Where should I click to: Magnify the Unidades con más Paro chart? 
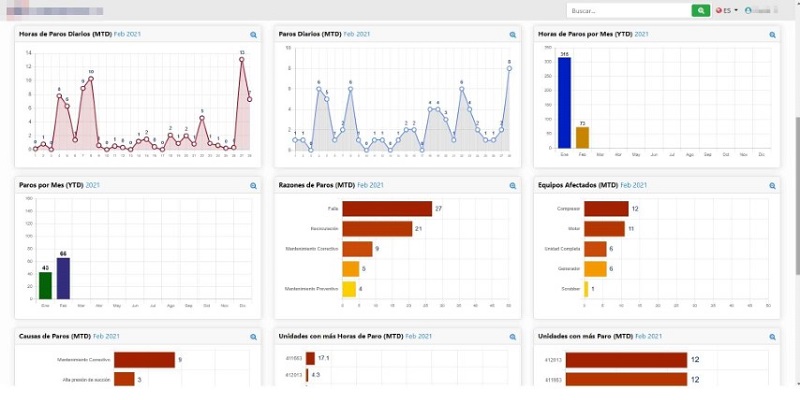tap(772, 337)
